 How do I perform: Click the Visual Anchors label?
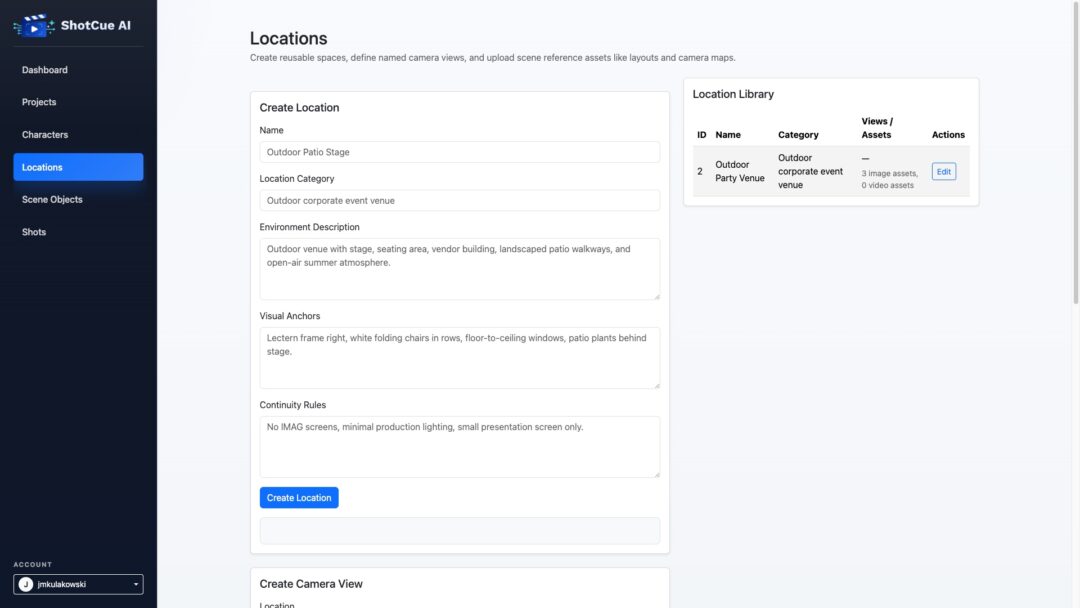(290, 316)
